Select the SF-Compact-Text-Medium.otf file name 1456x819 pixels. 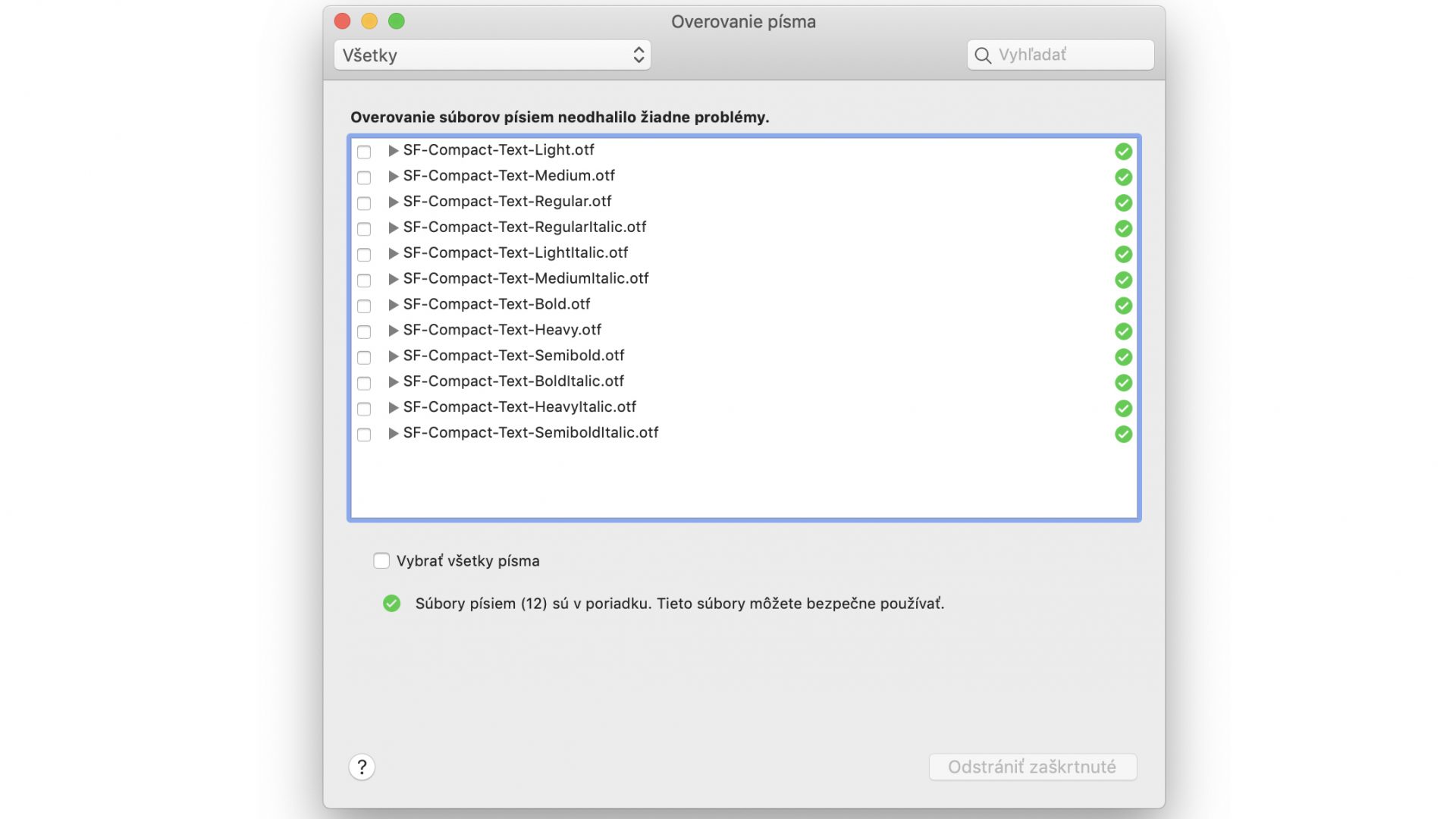pyautogui.click(x=509, y=176)
